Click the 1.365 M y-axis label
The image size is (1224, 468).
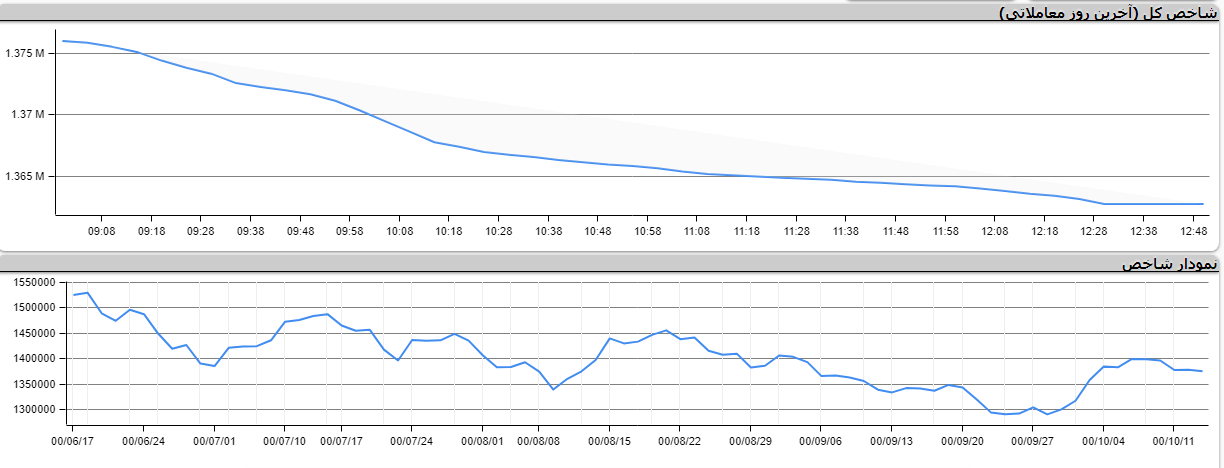tap(25, 177)
